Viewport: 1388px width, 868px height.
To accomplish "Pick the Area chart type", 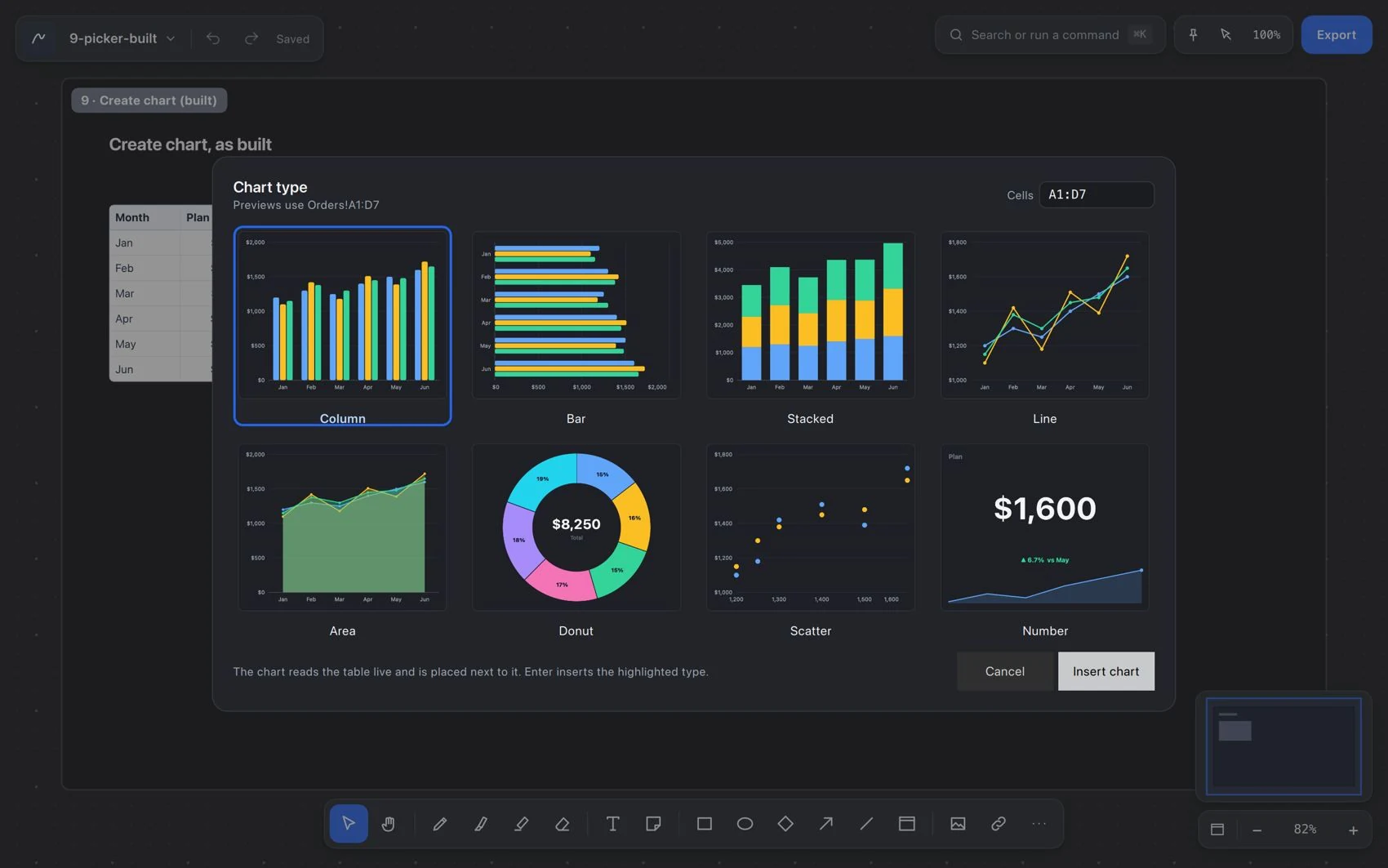I will click(342, 540).
